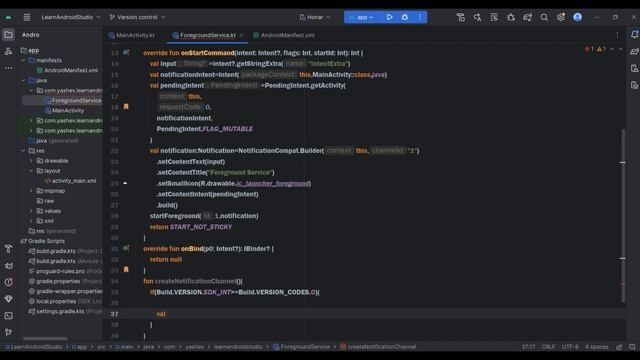The height and width of the screenshot is (360, 640).
Task: Open Version control dropdown
Action: pos(137,17)
